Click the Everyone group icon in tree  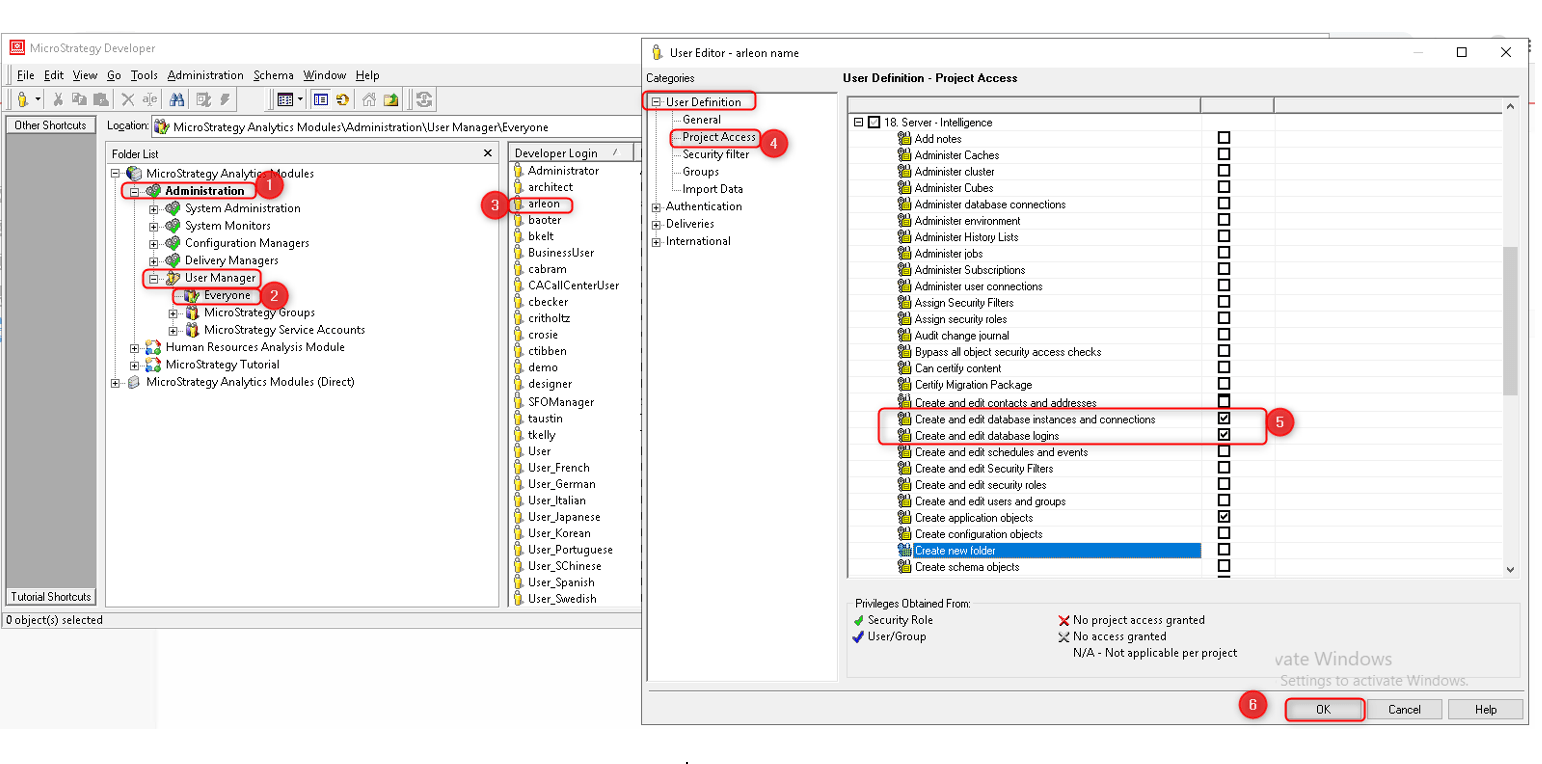point(193,296)
